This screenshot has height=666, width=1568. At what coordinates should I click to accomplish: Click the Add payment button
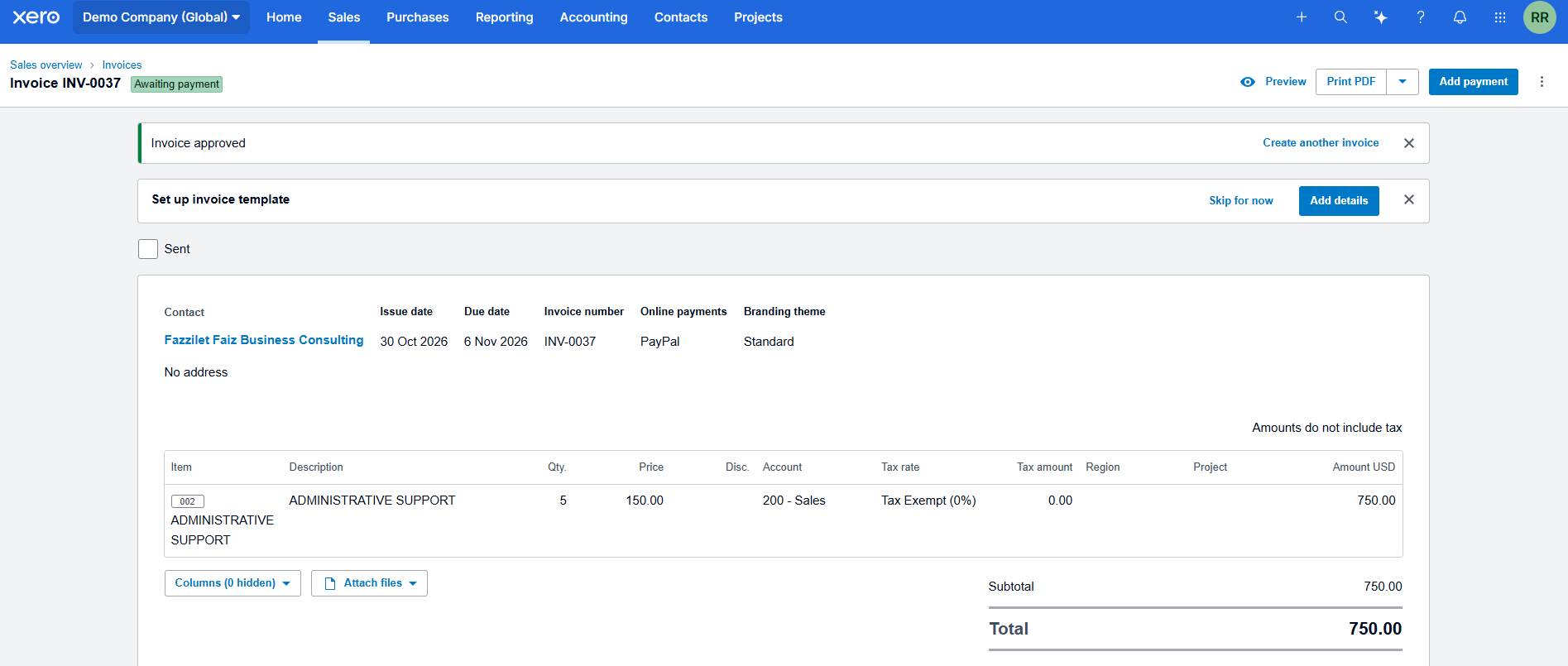click(x=1473, y=82)
